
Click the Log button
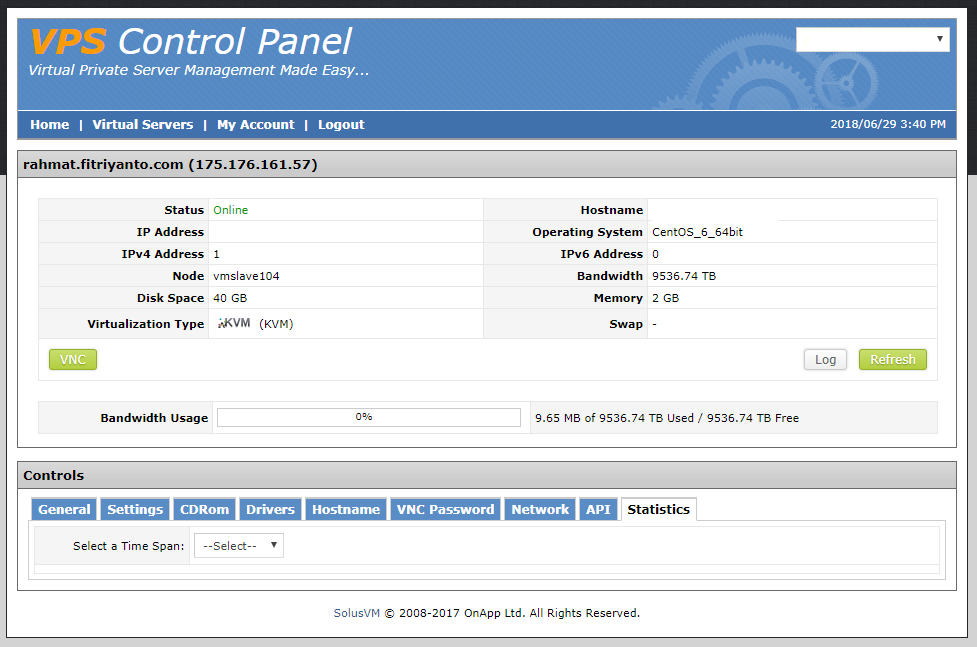(825, 360)
